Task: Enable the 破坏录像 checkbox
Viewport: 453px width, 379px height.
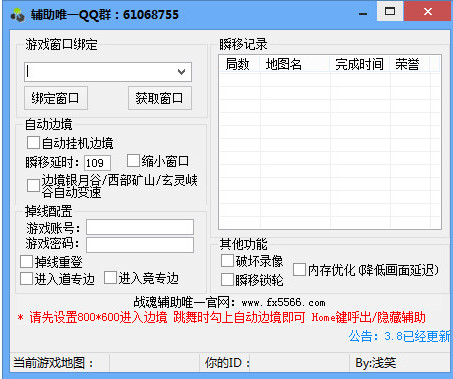Action: point(227,261)
